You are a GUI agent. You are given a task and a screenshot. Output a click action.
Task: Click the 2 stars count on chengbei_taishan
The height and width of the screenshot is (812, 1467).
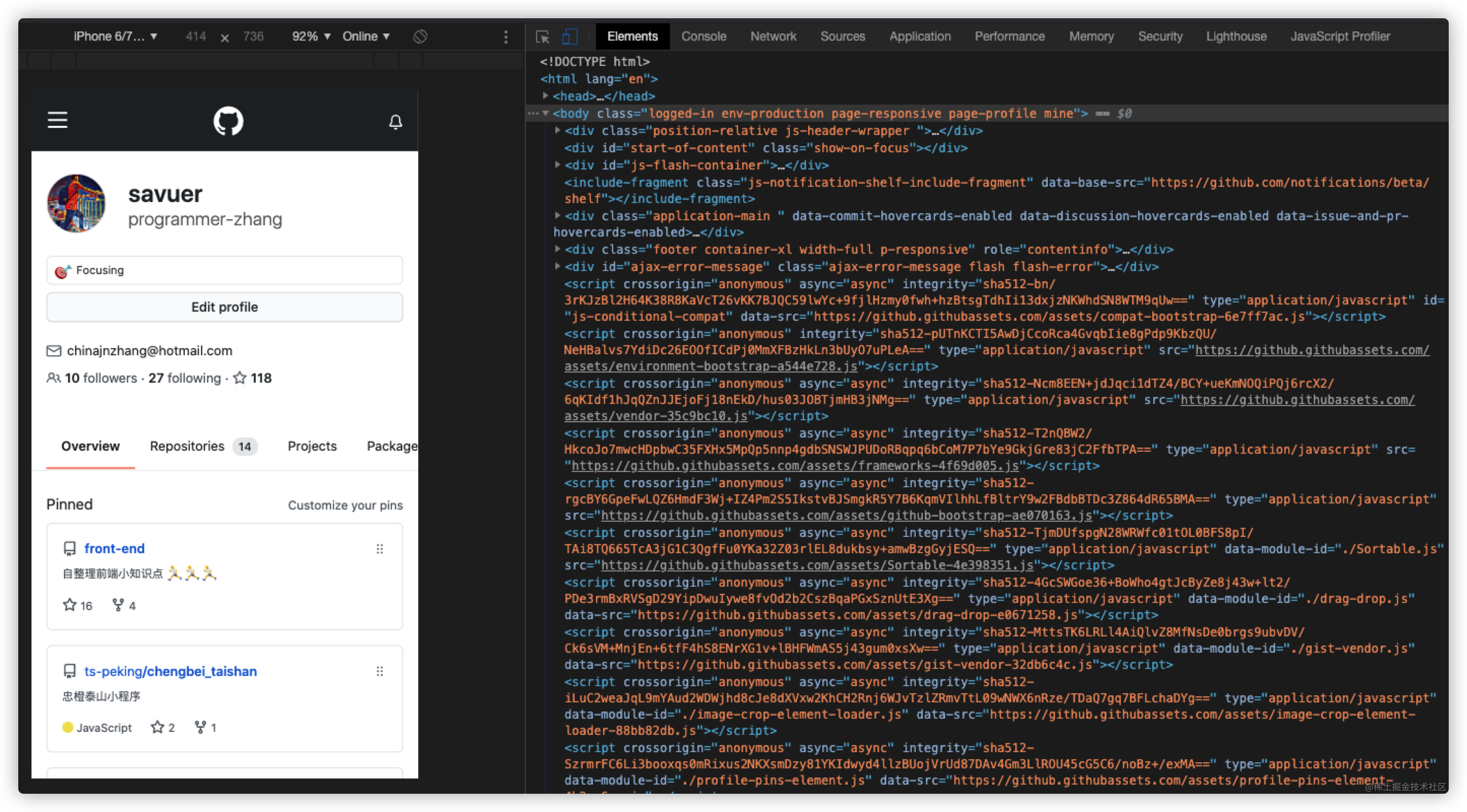(x=163, y=727)
